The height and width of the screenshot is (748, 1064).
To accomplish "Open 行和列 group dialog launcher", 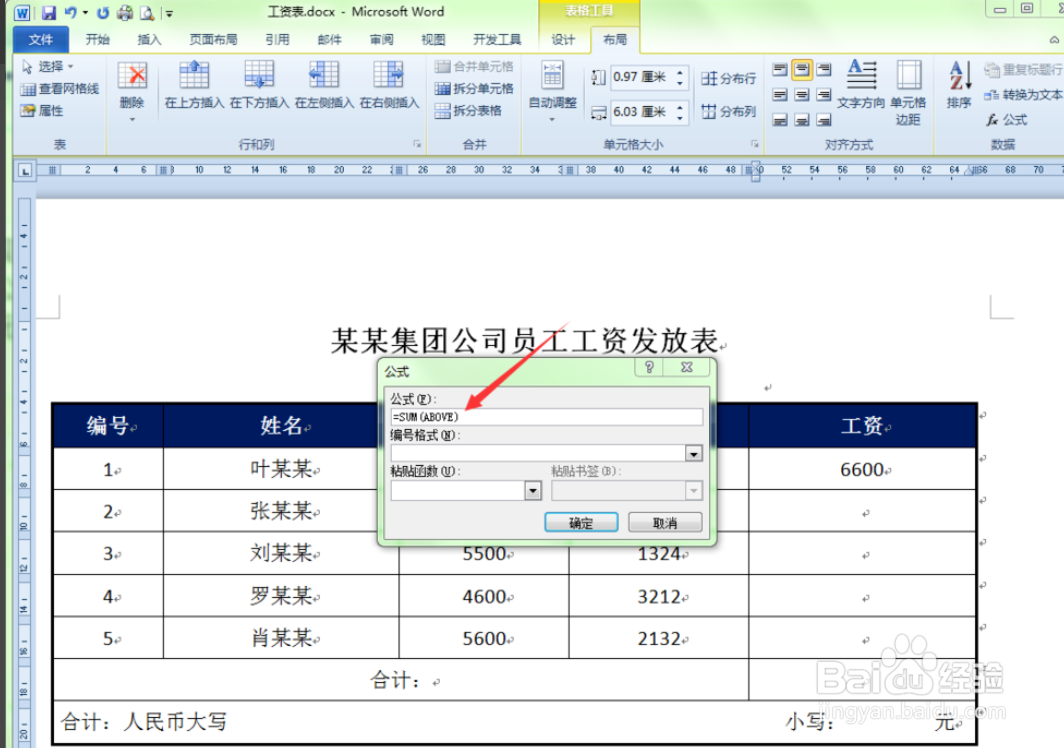I will click(417, 144).
